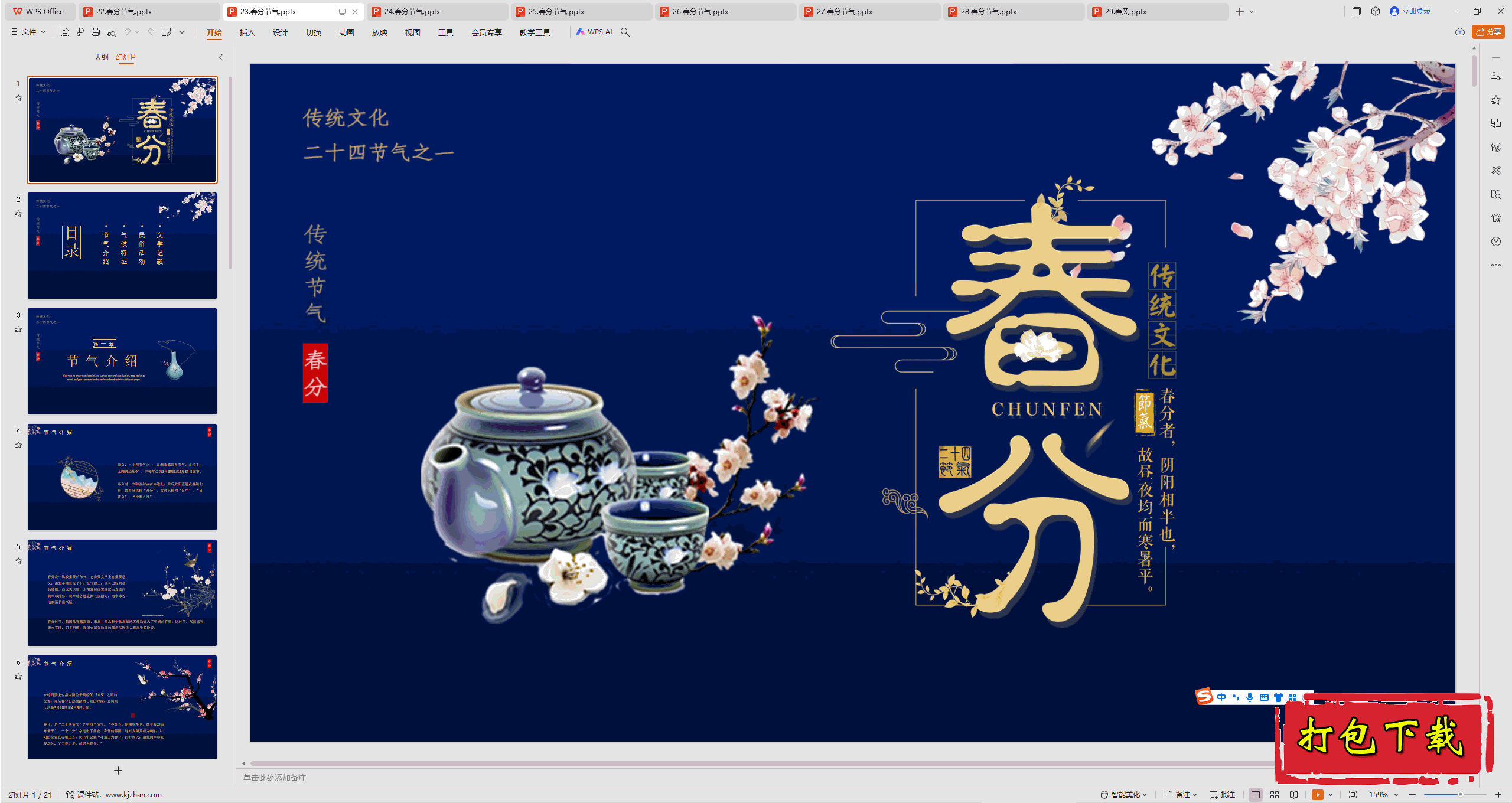Click the Sogou input method S logo
This screenshot has height=803, width=1512.
pyautogui.click(x=1204, y=697)
